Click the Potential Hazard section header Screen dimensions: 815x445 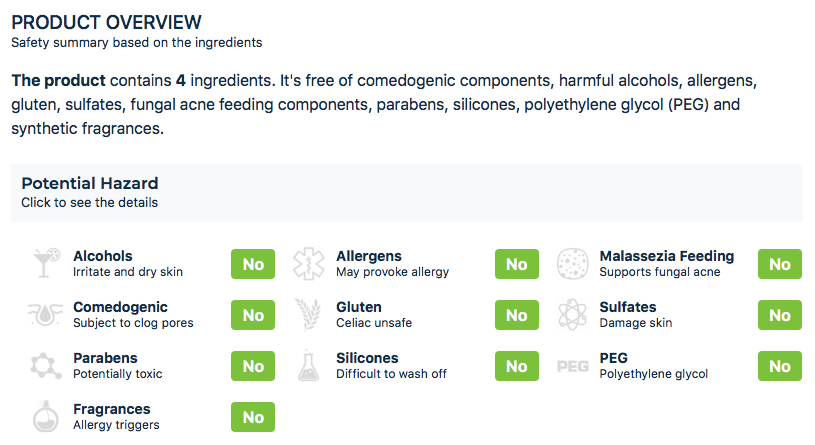tap(90, 184)
